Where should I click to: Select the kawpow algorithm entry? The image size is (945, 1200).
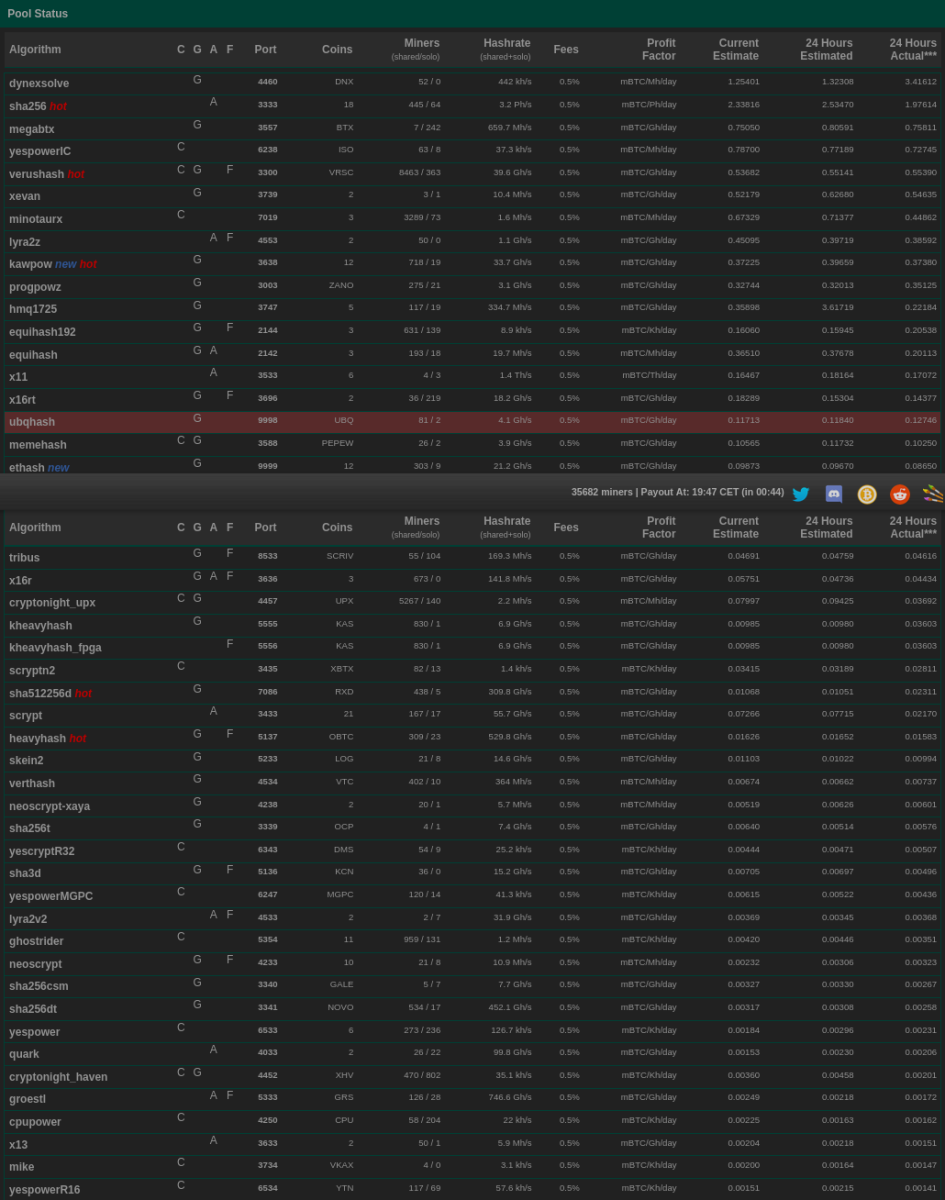click(30, 264)
